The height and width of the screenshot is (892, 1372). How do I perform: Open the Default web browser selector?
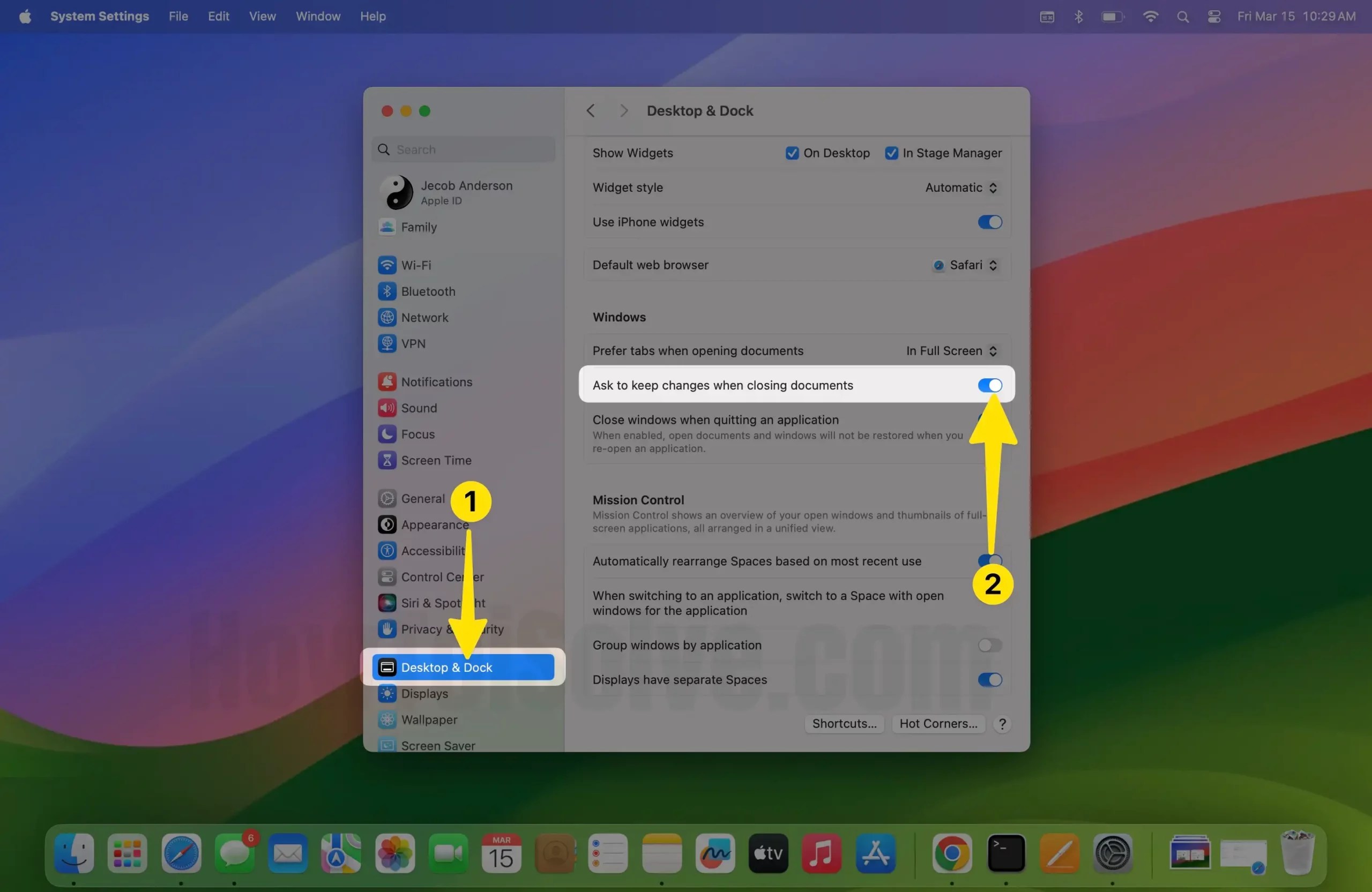[966, 265]
